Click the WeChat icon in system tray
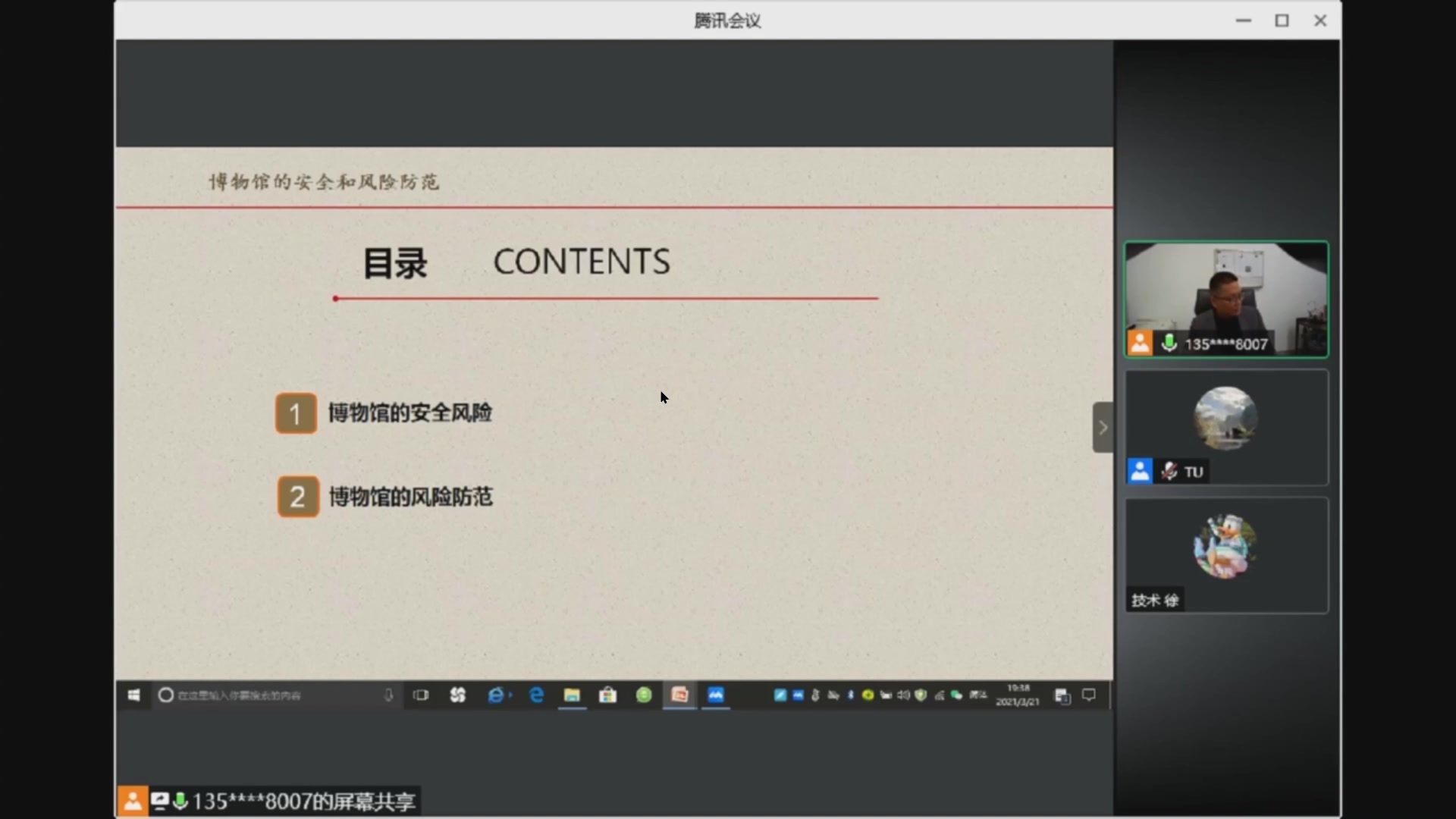This screenshot has width=1456, height=819. [x=957, y=695]
